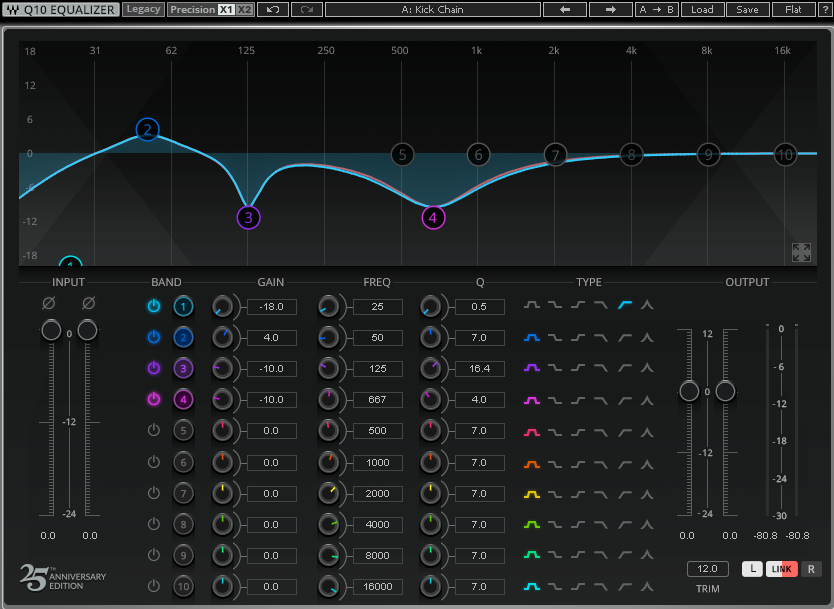This screenshot has width=834, height=609.
Task: Click band 3 node on the EQ graph
Action: (x=248, y=218)
